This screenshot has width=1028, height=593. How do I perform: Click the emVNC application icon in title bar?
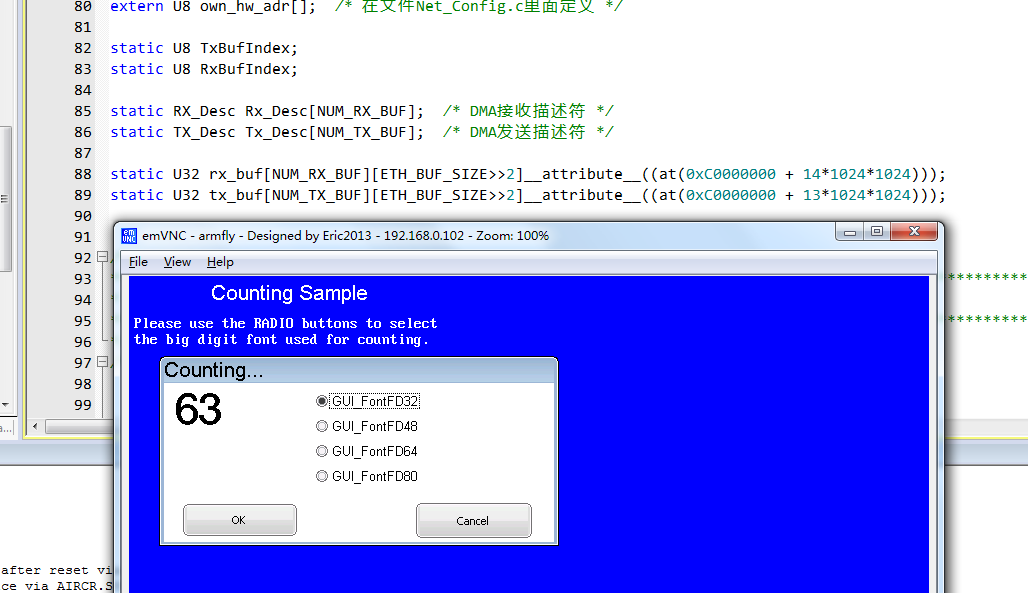tap(129, 236)
